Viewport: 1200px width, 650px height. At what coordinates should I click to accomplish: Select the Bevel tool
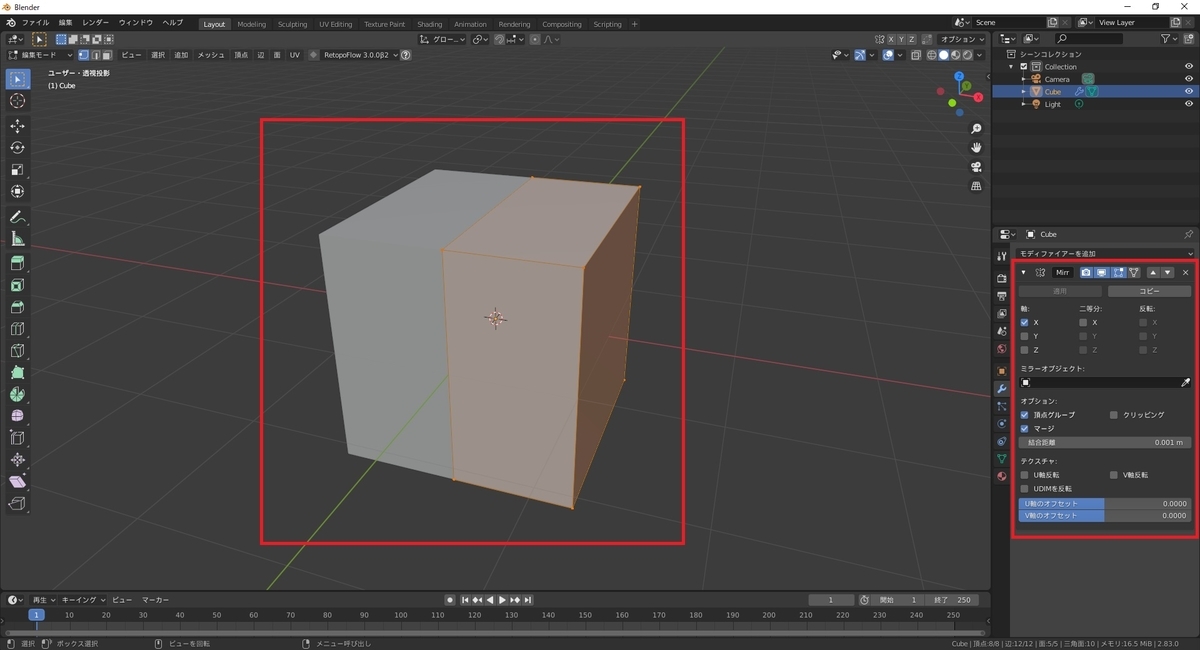click(17, 307)
